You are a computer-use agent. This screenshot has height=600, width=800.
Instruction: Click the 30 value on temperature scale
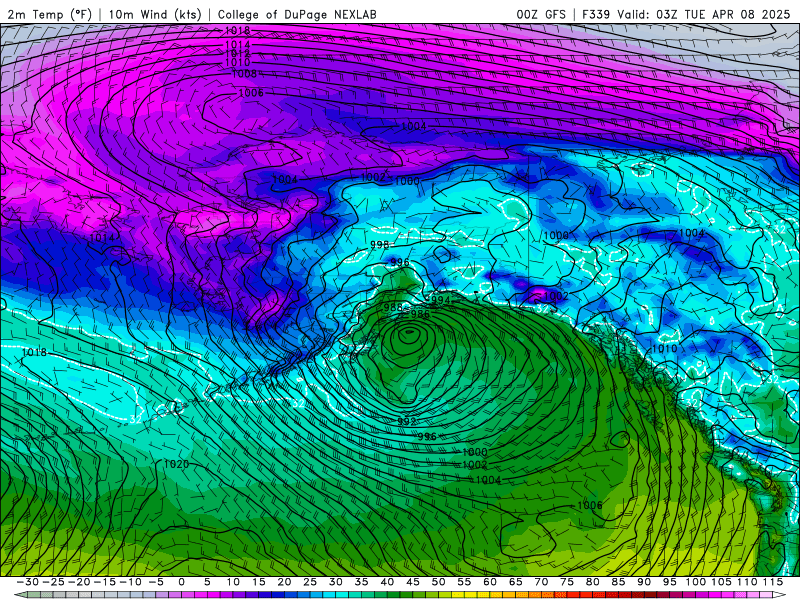pos(336,582)
